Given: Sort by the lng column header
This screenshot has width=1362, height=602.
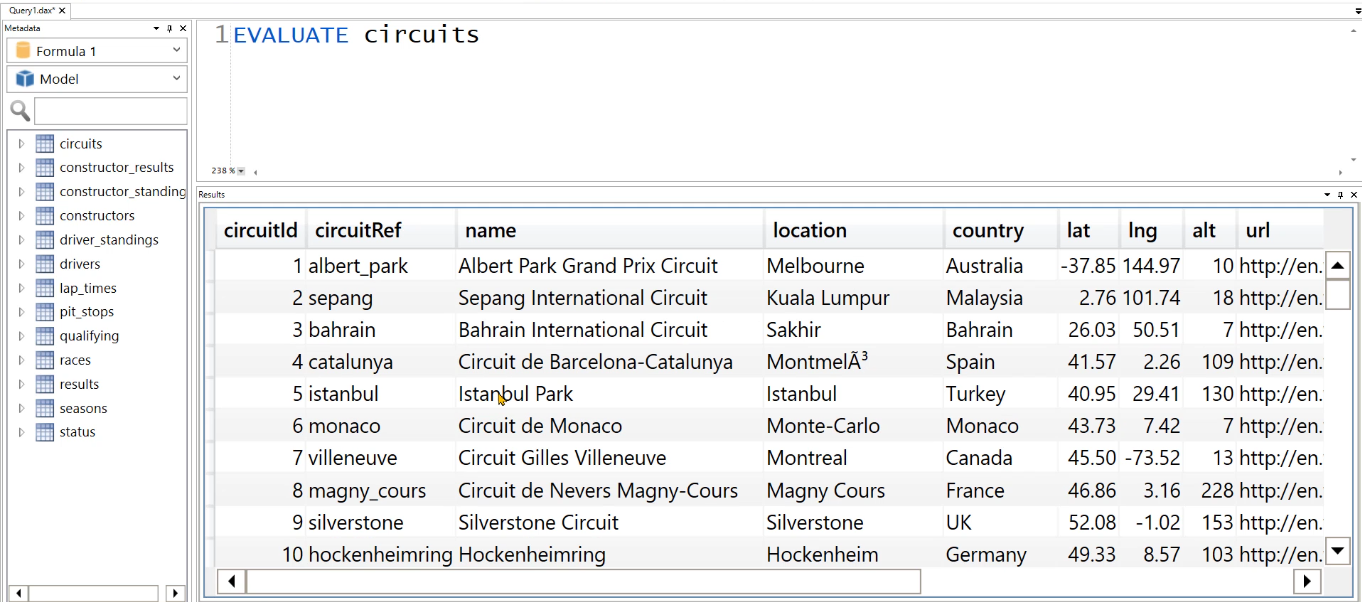Looking at the screenshot, I should coord(1151,230).
